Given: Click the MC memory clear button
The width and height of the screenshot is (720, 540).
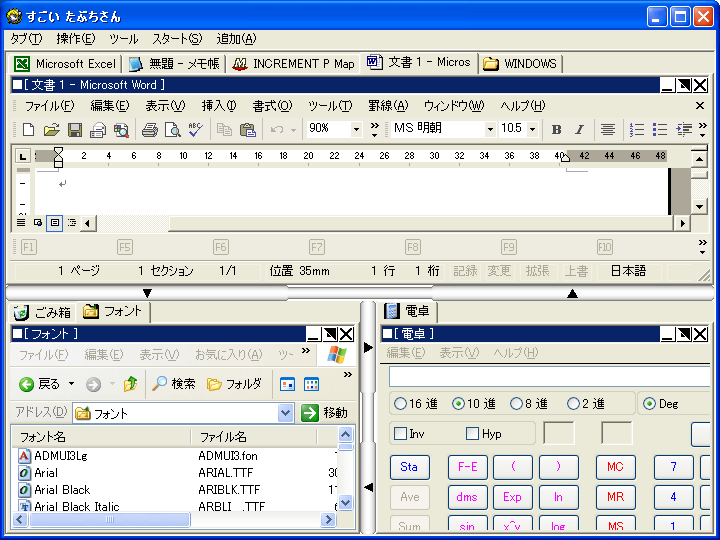Looking at the screenshot, I should pos(615,467).
